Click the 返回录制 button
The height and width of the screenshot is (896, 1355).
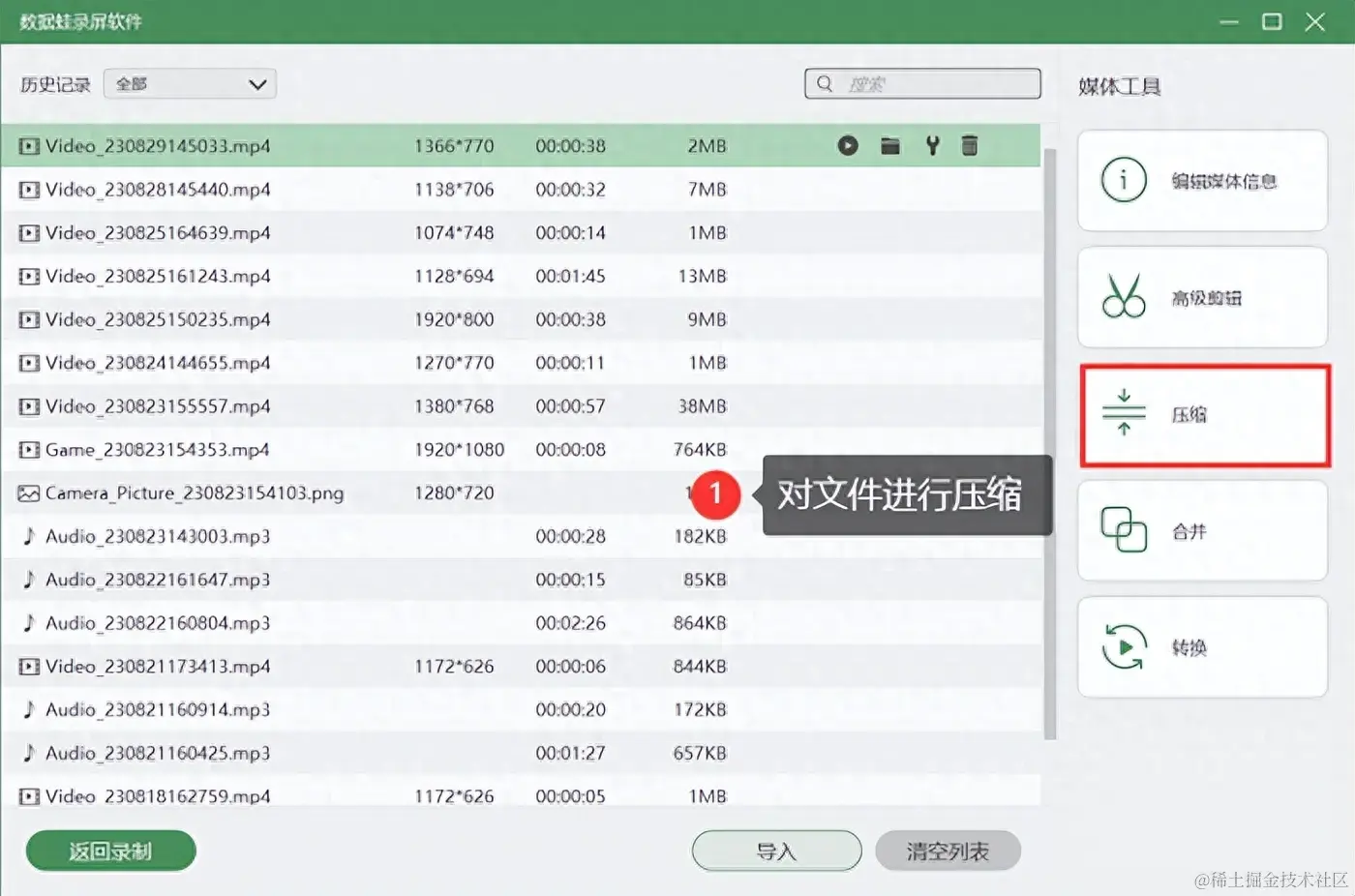point(110,851)
